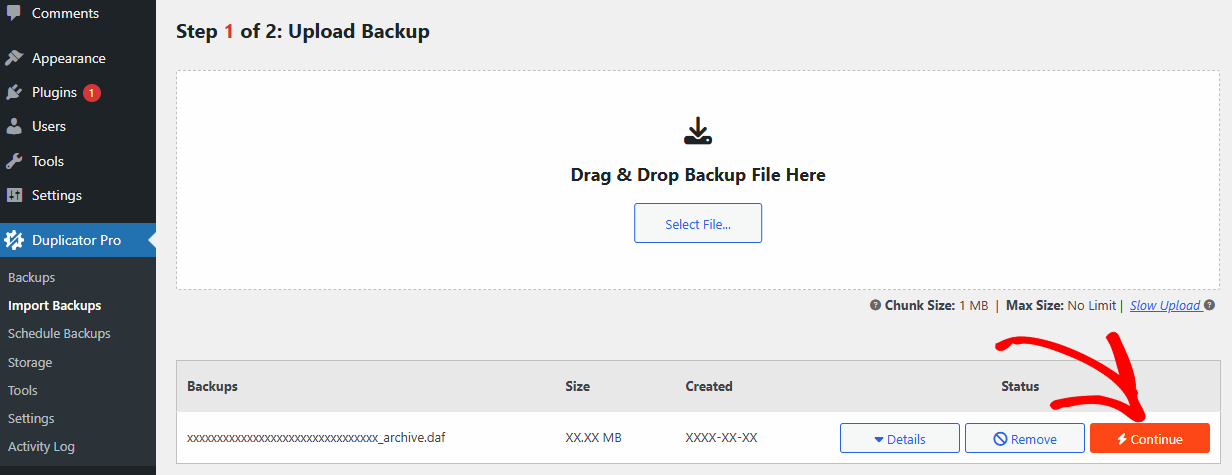Expand backup Details dropdown

click(x=899, y=439)
